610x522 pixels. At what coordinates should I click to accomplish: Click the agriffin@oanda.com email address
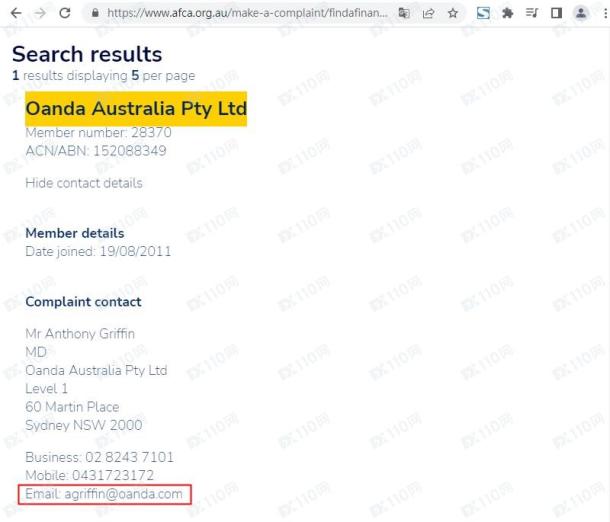pyautogui.click(x=124, y=494)
